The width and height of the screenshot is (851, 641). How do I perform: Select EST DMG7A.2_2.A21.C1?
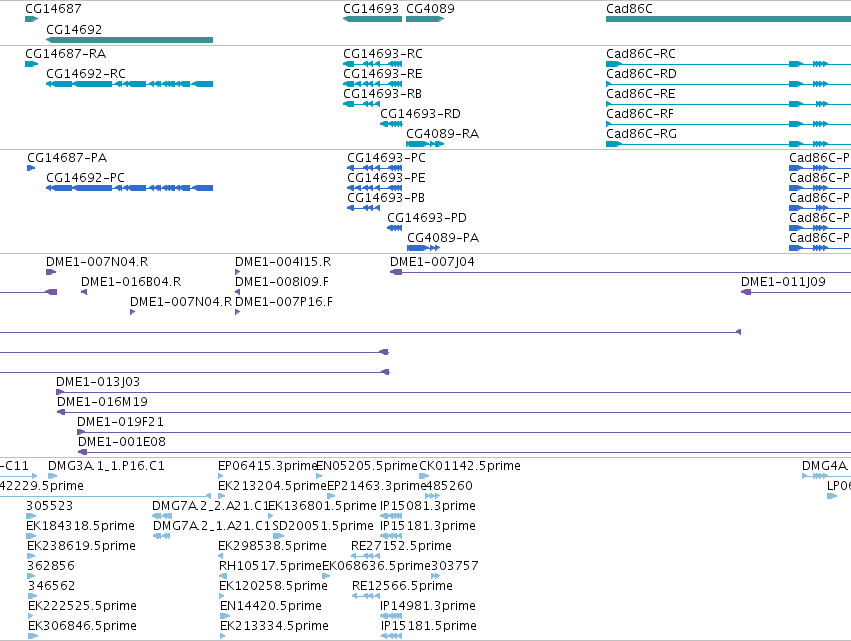[211, 506]
